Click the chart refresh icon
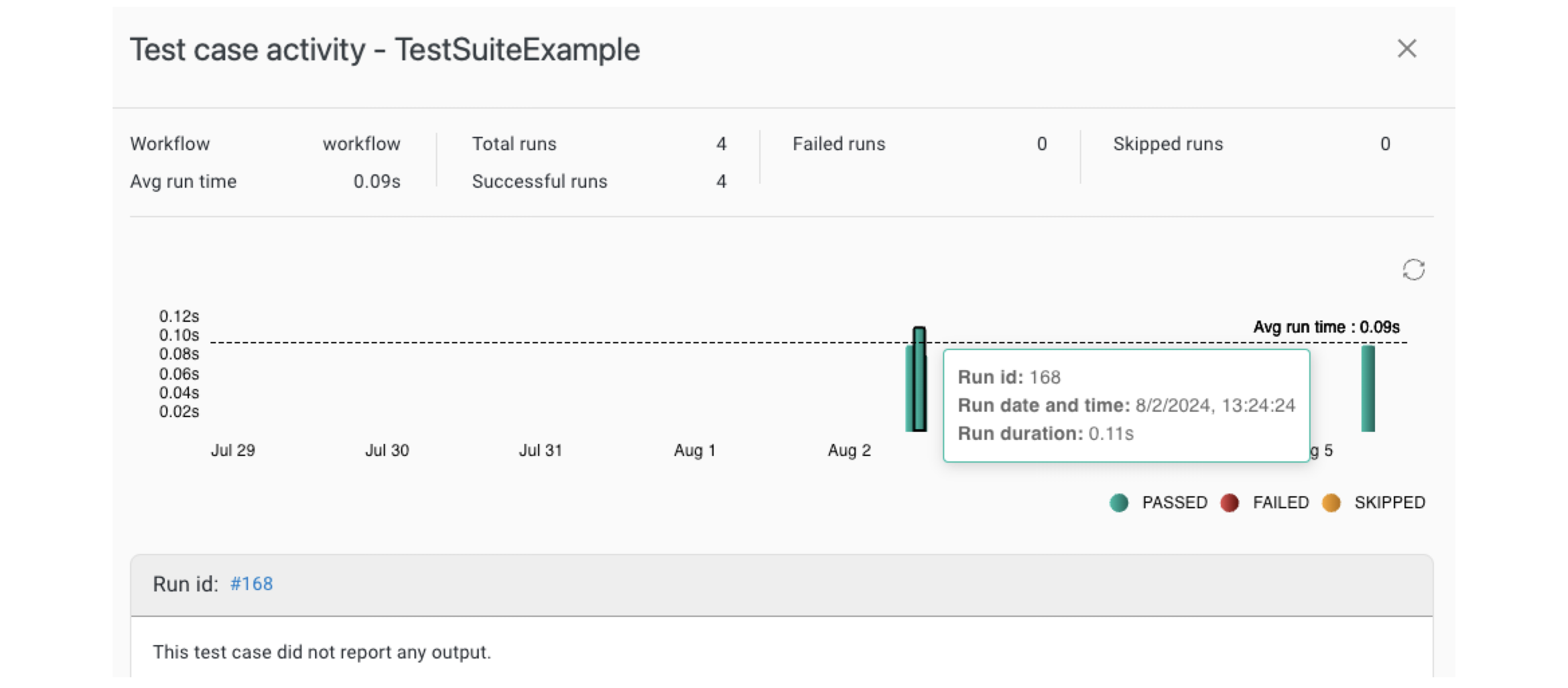 pos(1413,270)
